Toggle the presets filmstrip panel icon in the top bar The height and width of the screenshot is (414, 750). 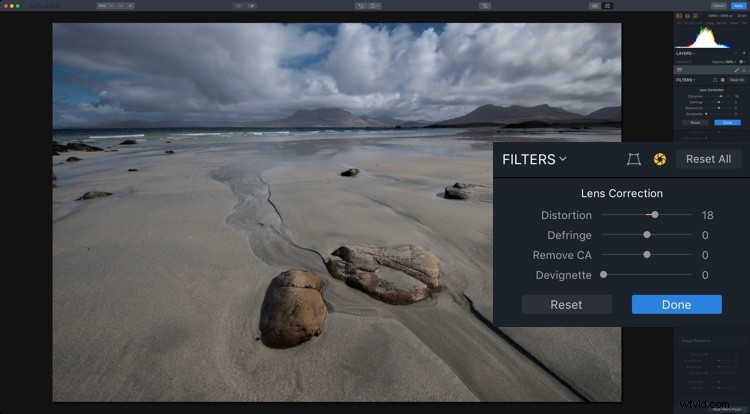click(595, 6)
